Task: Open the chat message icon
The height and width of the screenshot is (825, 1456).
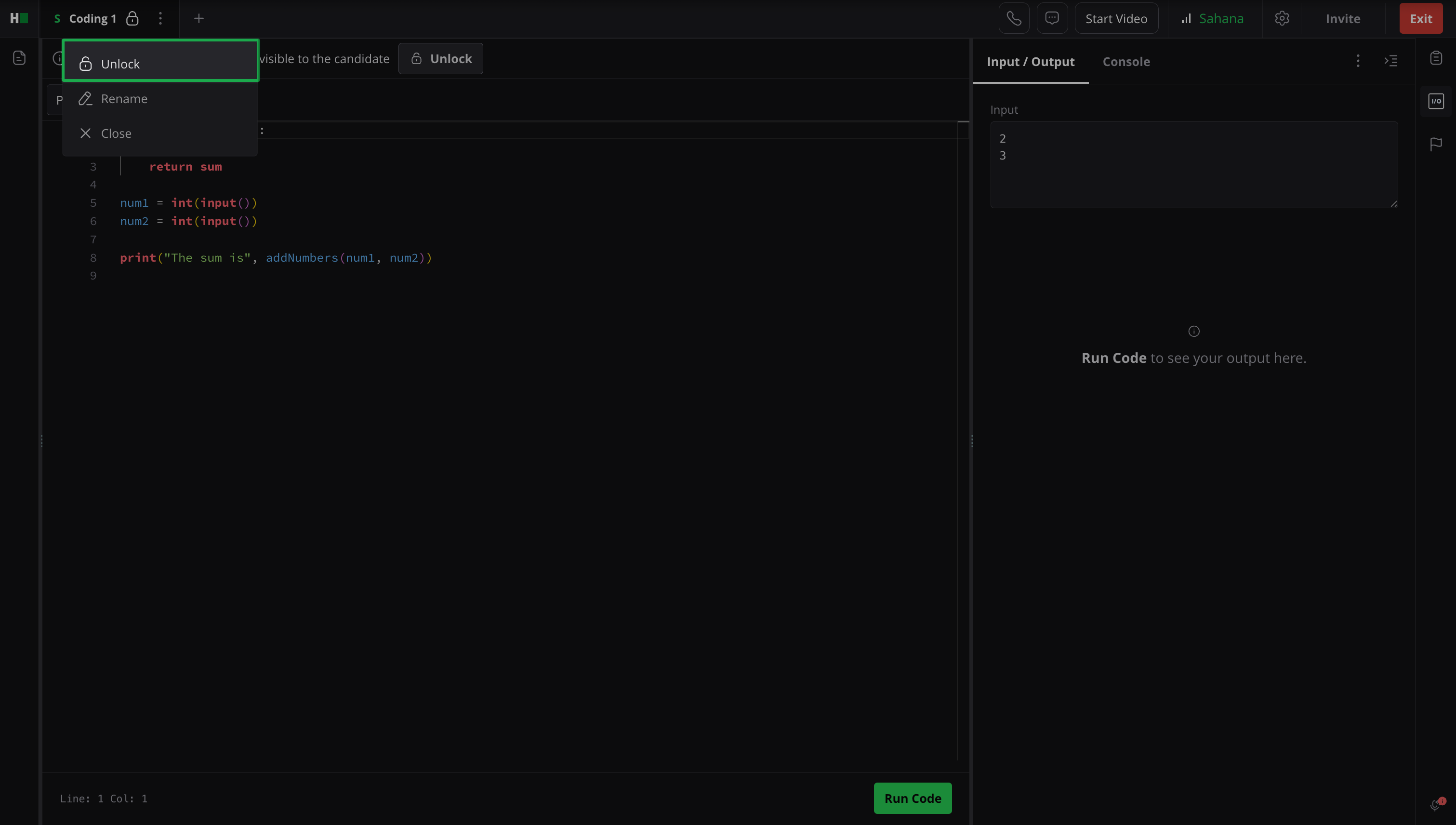Action: click(x=1052, y=19)
